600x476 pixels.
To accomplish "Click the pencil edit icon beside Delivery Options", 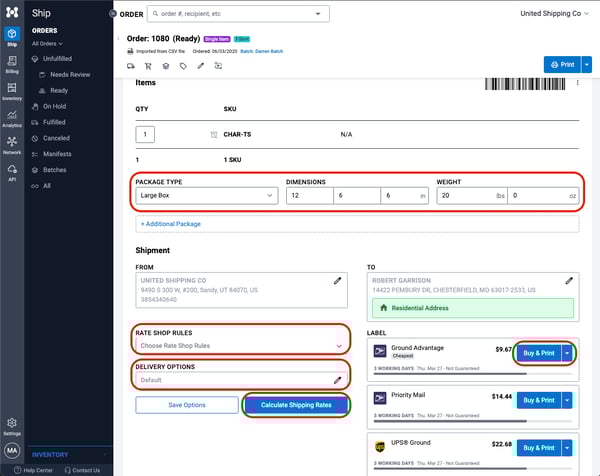I will point(337,380).
